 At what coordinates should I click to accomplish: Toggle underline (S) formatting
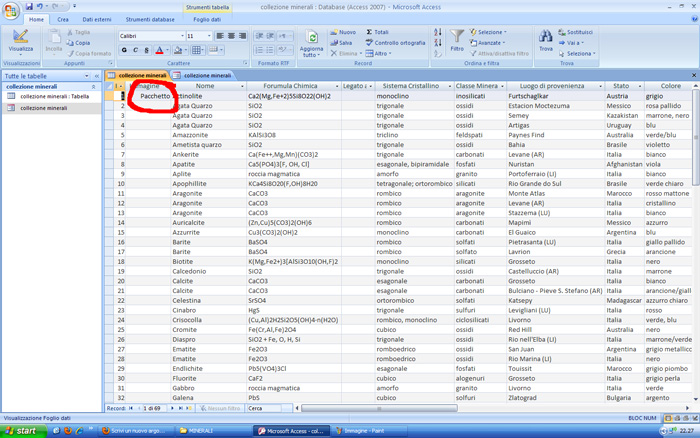pos(146,50)
